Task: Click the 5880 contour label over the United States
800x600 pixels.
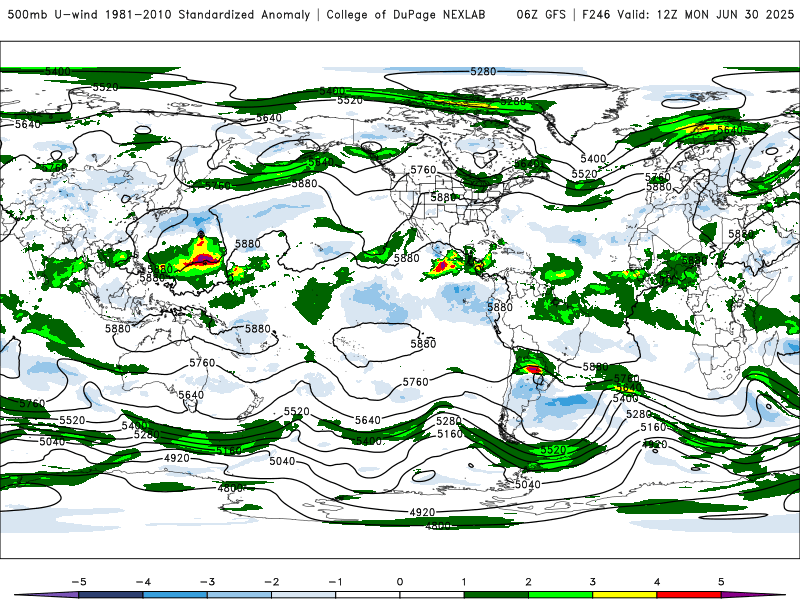Action: coord(443,197)
